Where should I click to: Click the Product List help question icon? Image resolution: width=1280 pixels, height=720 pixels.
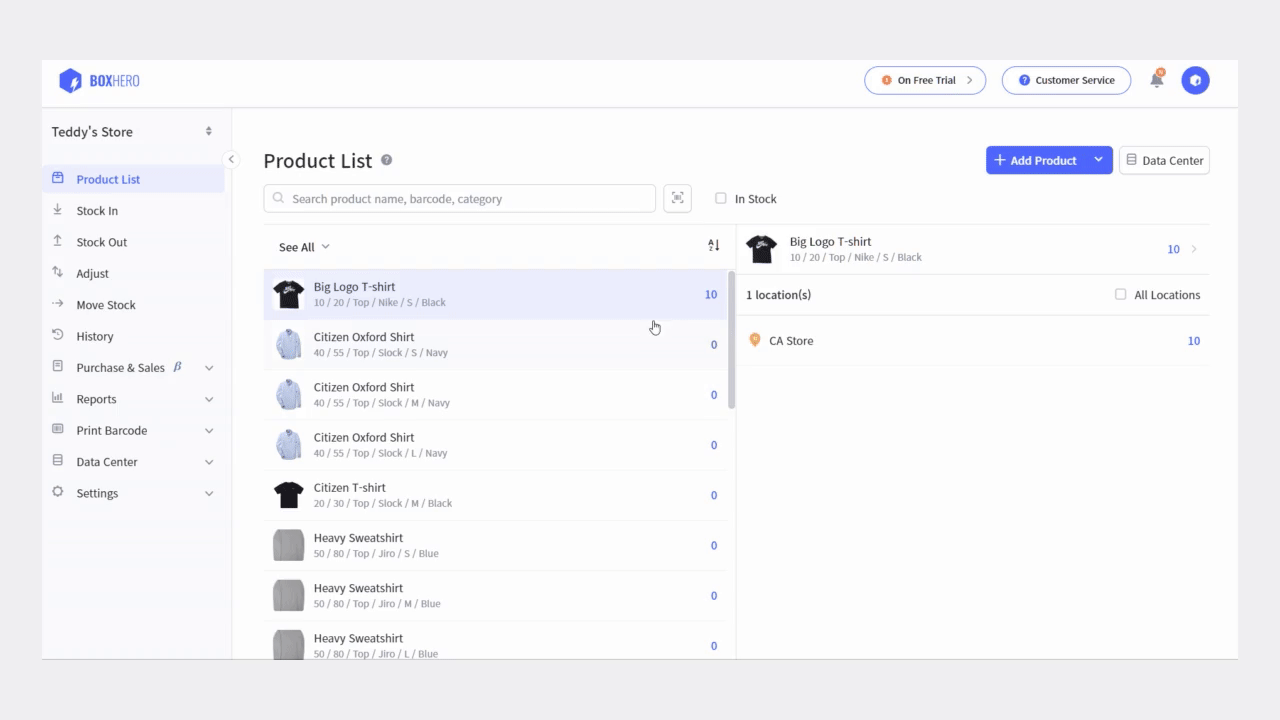point(386,160)
